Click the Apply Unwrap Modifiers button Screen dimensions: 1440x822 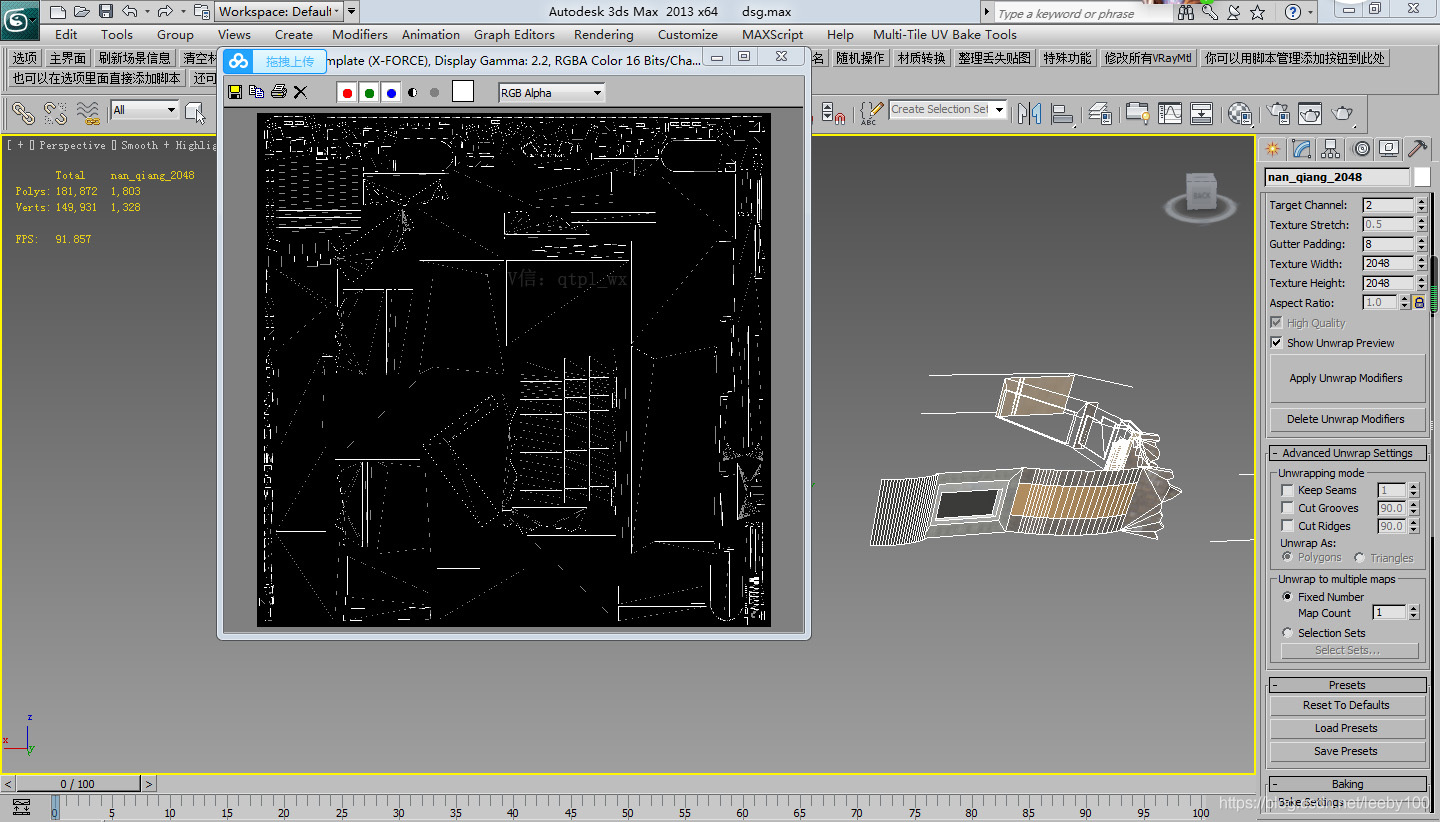coord(1347,378)
